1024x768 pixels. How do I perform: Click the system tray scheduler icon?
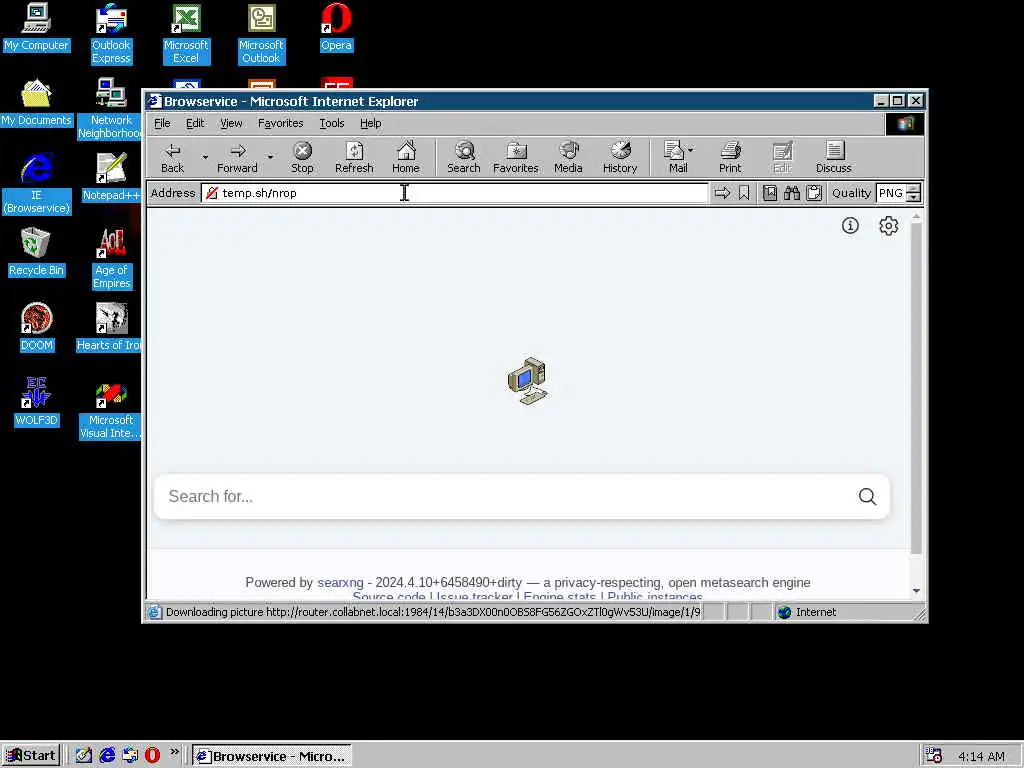[x=933, y=756]
